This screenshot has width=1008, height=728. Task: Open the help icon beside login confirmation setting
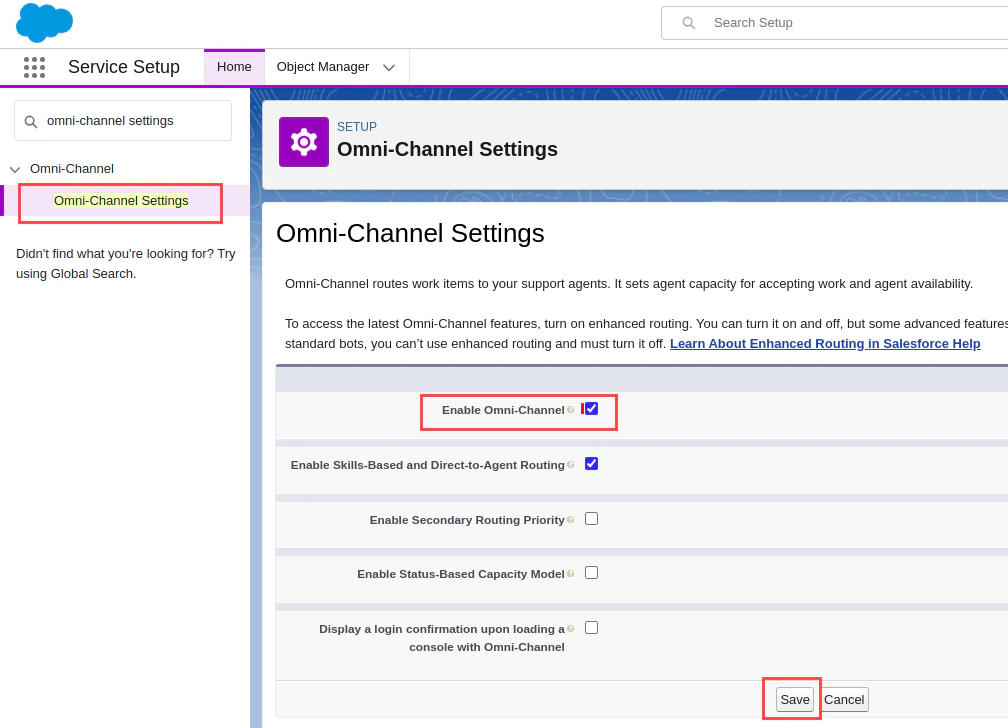click(570, 627)
